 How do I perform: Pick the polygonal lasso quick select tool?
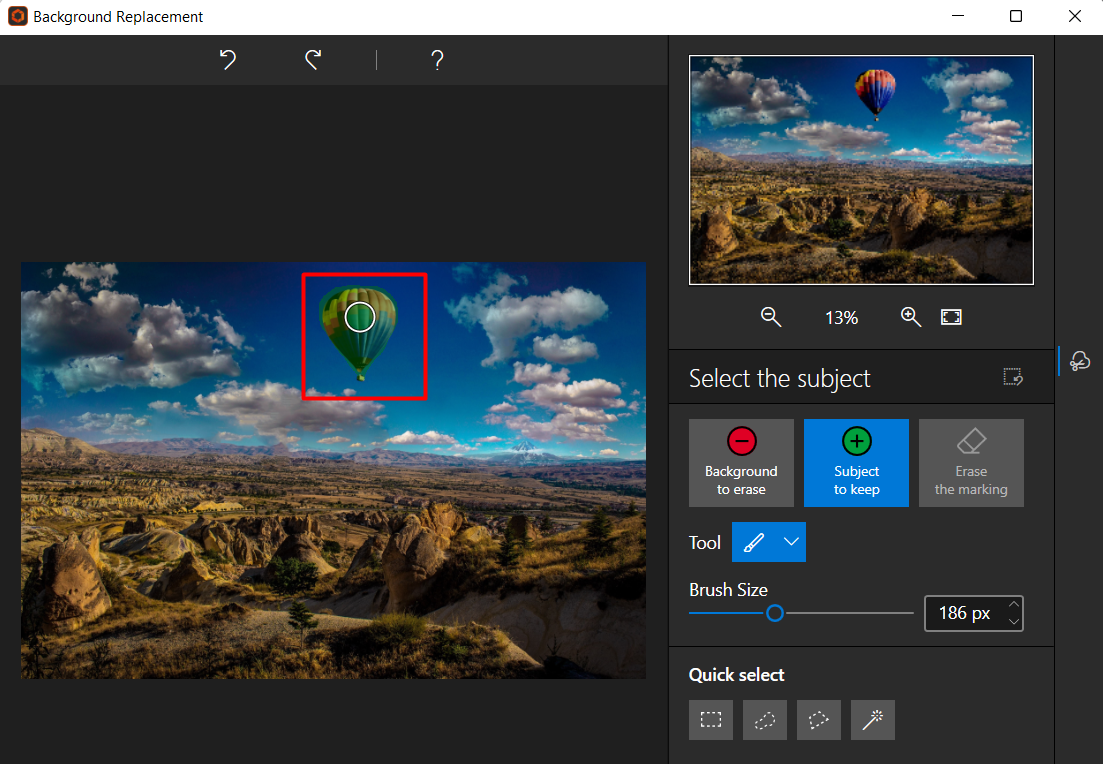point(819,720)
